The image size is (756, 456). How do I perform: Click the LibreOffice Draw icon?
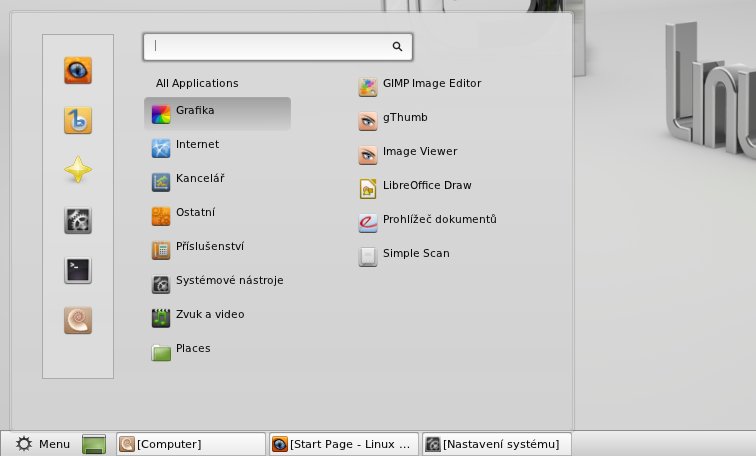(x=368, y=189)
